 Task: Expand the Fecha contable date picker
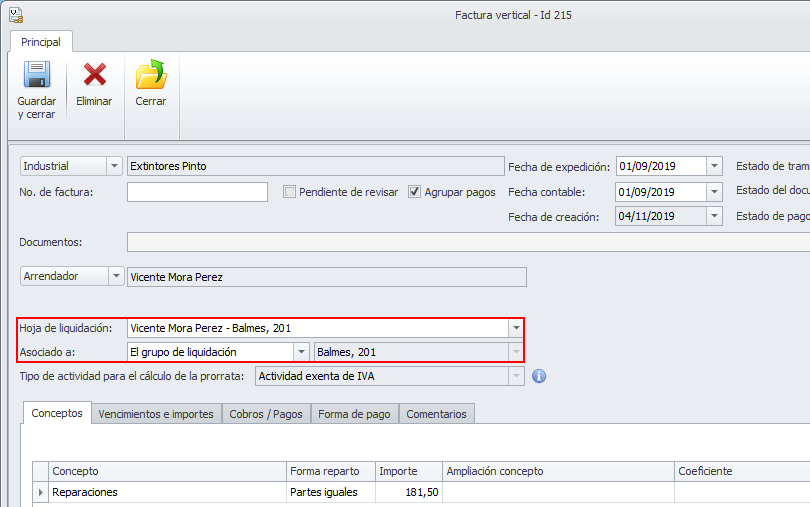(714, 192)
